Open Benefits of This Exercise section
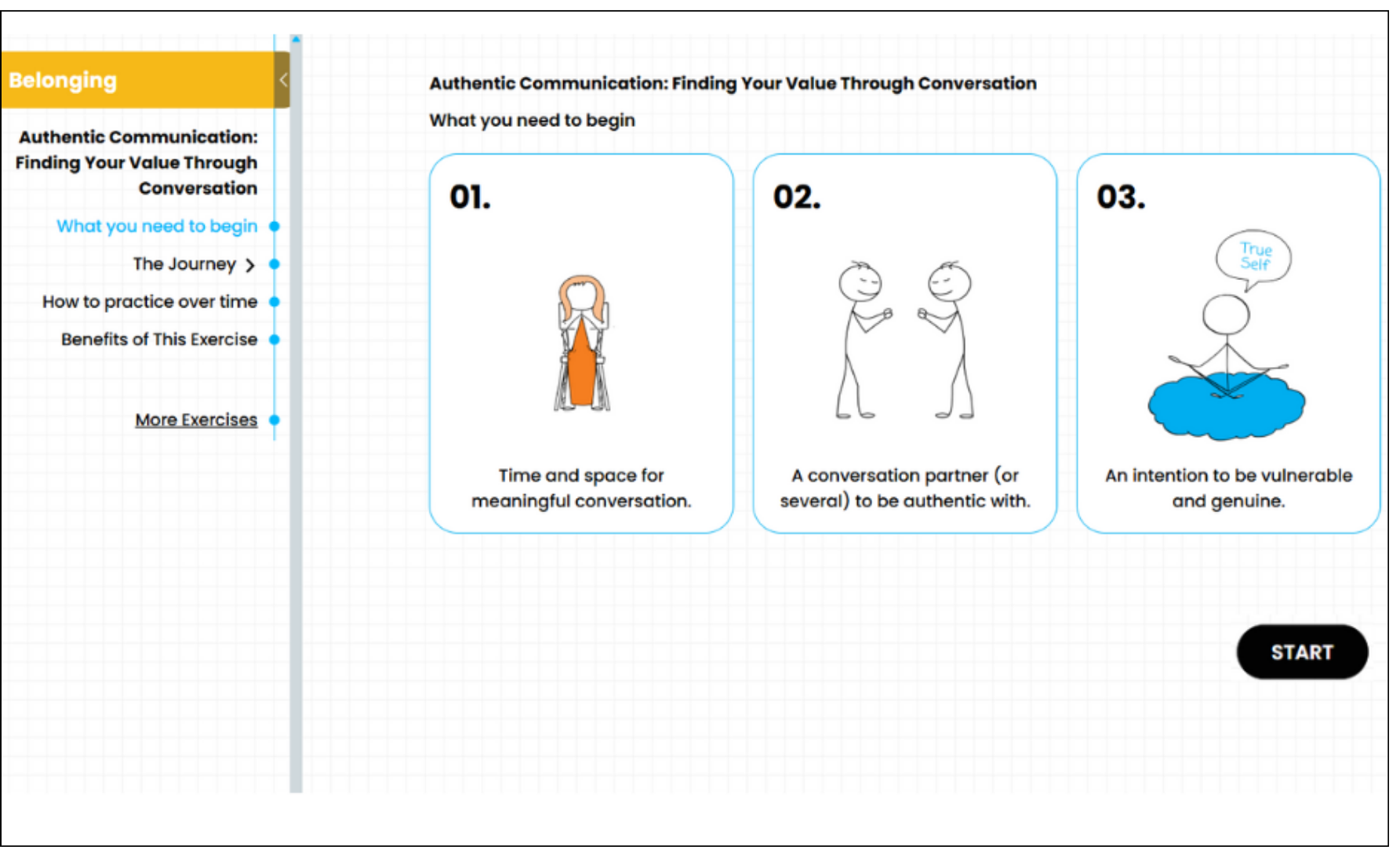Image resolution: width=1400 pixels, height=847 pixels. pyautogui.click(x=159, y=340)
